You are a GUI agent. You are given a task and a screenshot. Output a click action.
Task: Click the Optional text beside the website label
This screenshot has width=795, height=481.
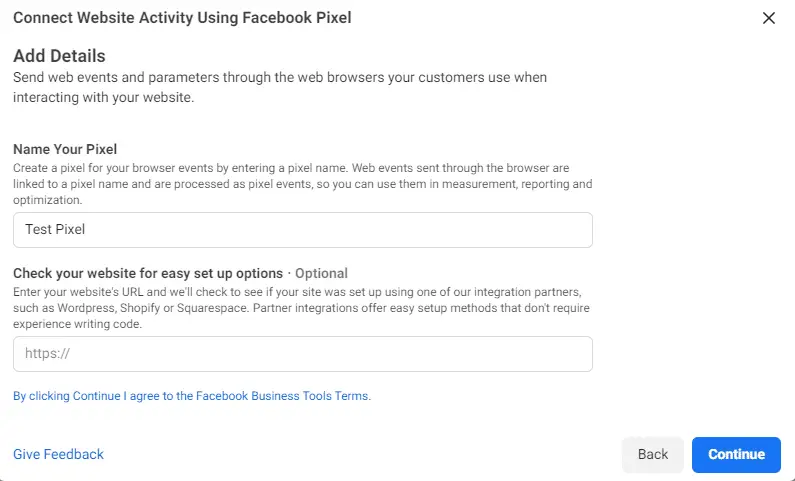coord(321,273)
